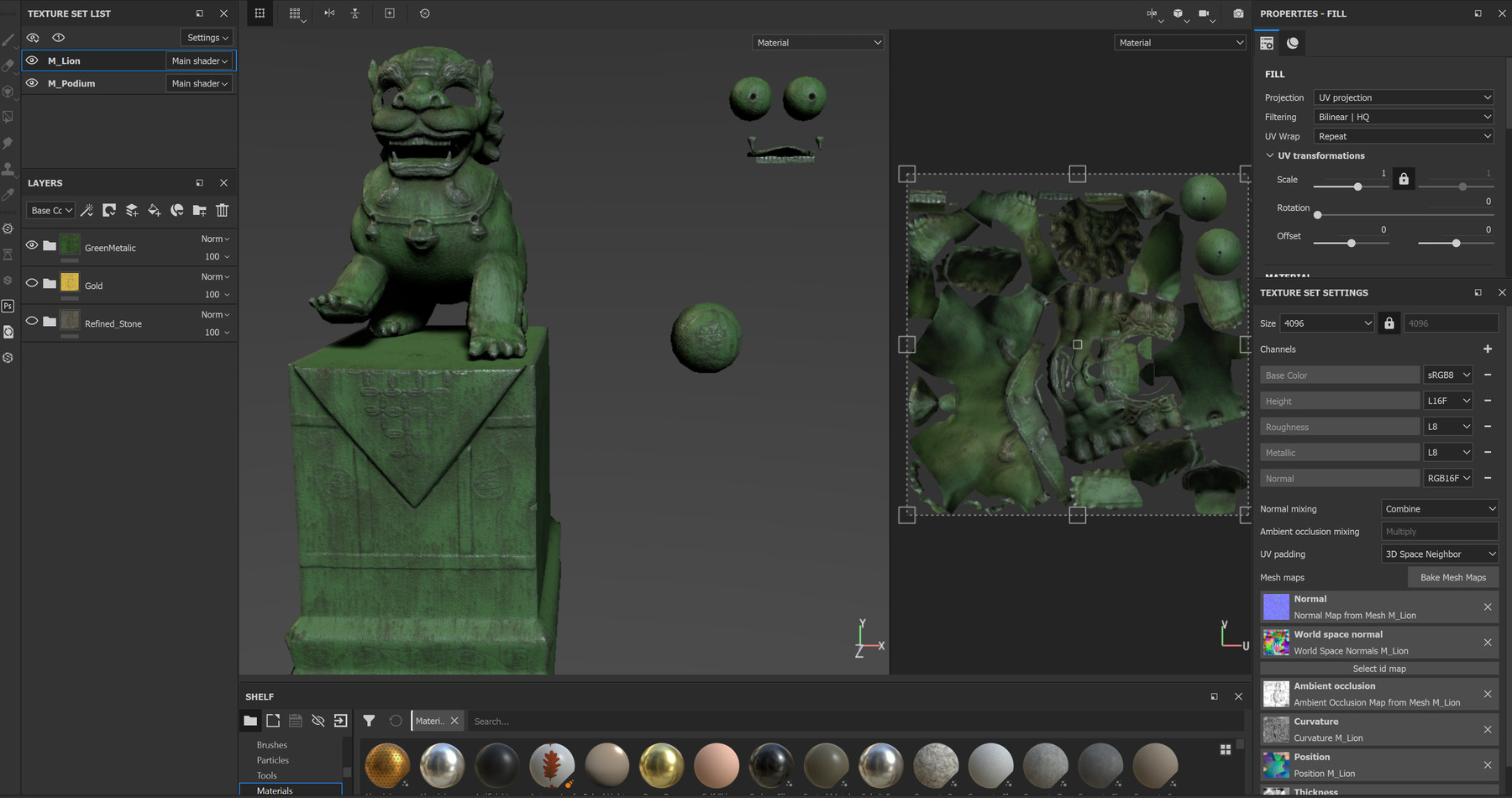Click the camera screenshot icon in viewport toolbar

coord(1238,13)
